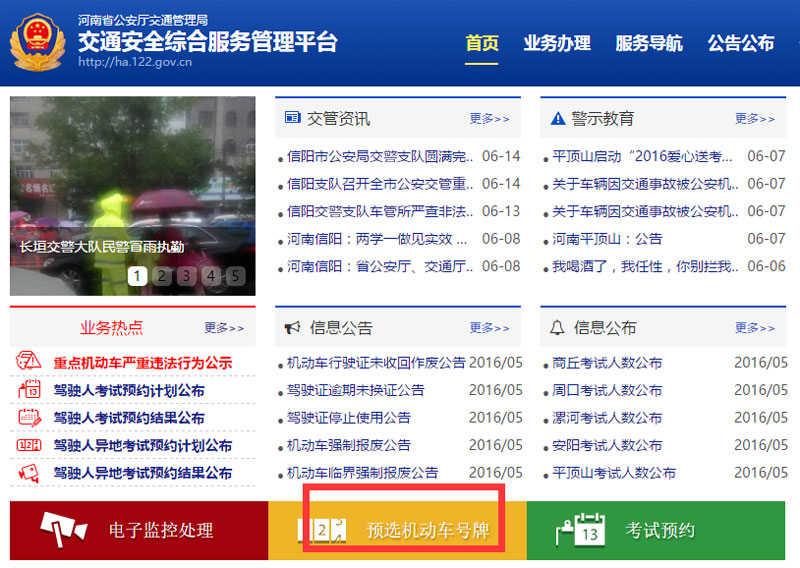Viewport: 800px width, 568px height.
Task: Click the 交管资讯 news panel icon
Action: pyautogui.click(x=292, y=118)
